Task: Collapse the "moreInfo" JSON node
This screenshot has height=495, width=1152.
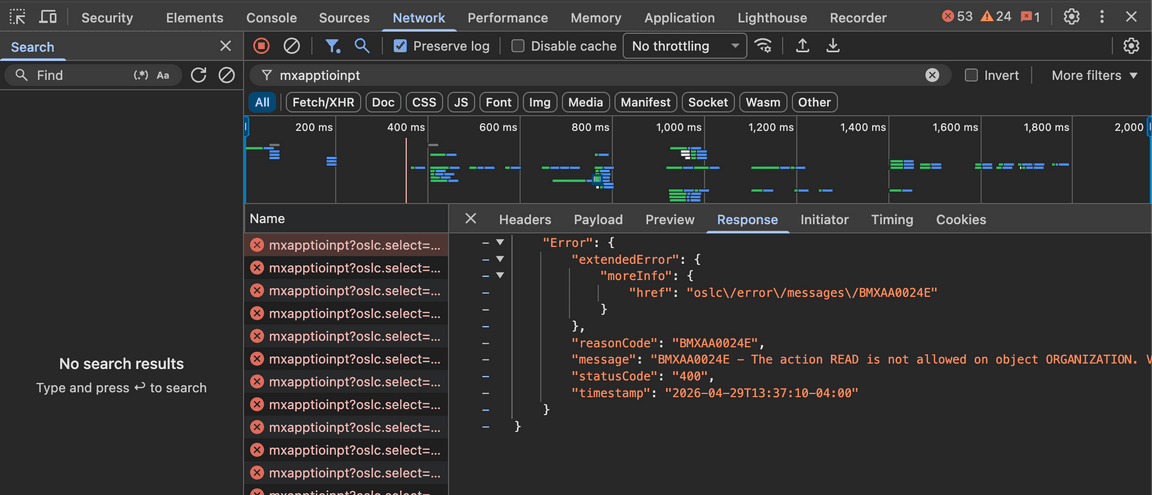Action: tap(500, 275)
